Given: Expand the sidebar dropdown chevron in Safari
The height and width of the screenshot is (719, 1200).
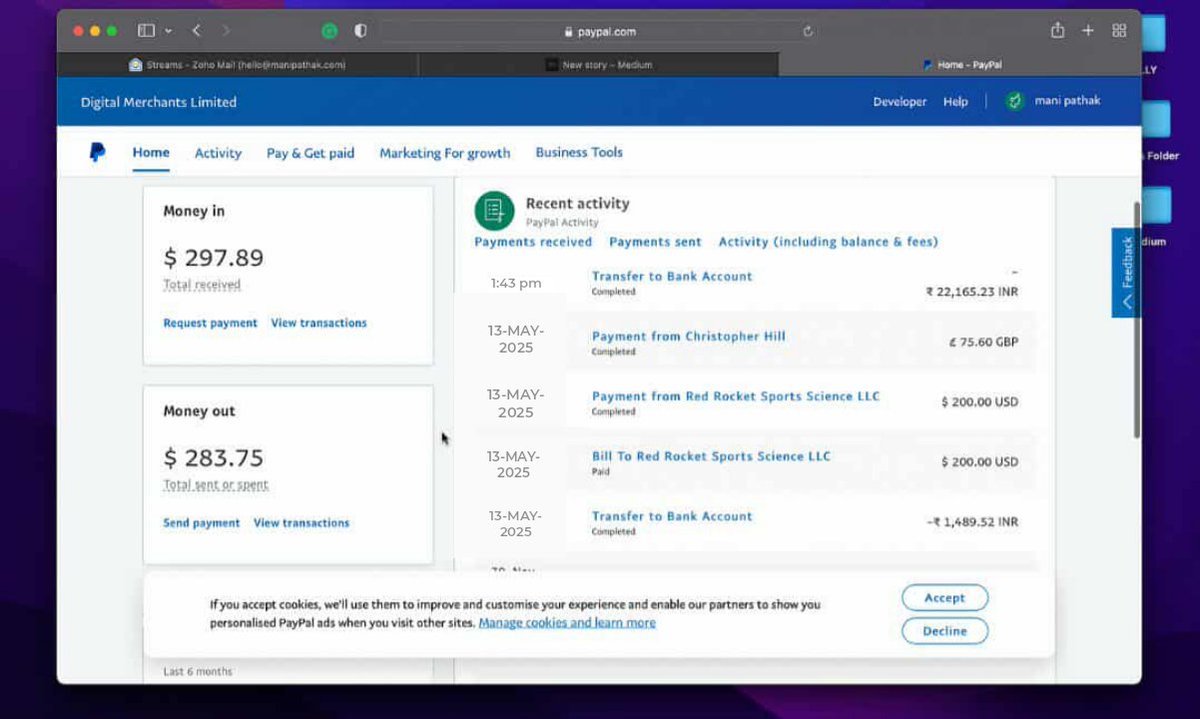Looking at the screenshot, I should [x=168, y=31].
